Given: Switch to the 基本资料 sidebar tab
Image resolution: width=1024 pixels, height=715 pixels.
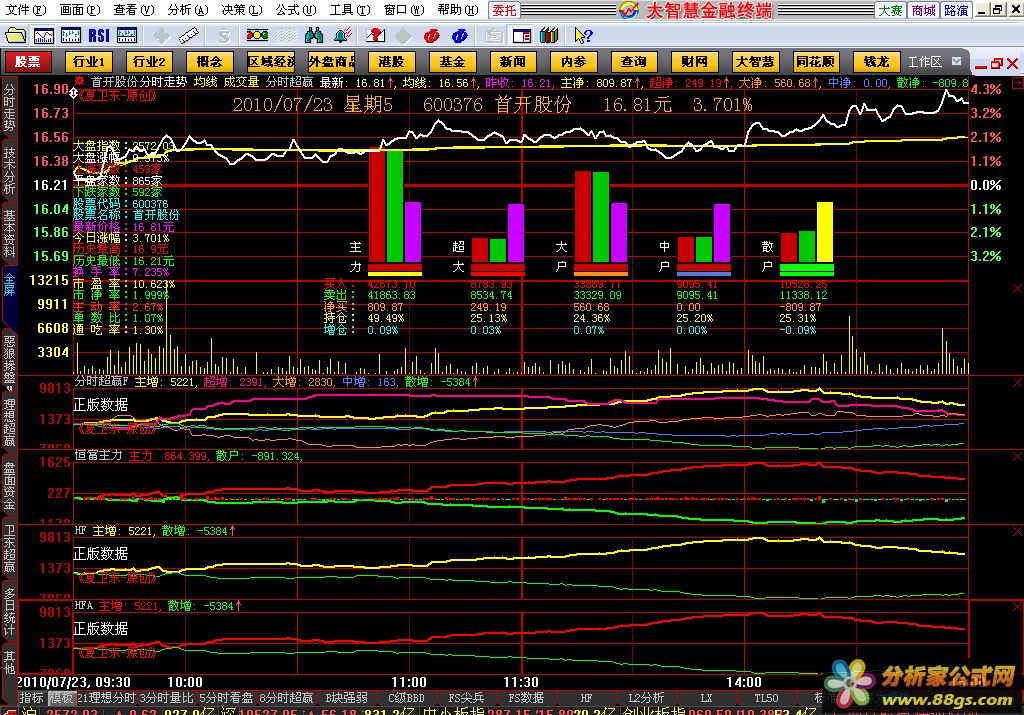Looking at the screenshot, I should point(9,233).
